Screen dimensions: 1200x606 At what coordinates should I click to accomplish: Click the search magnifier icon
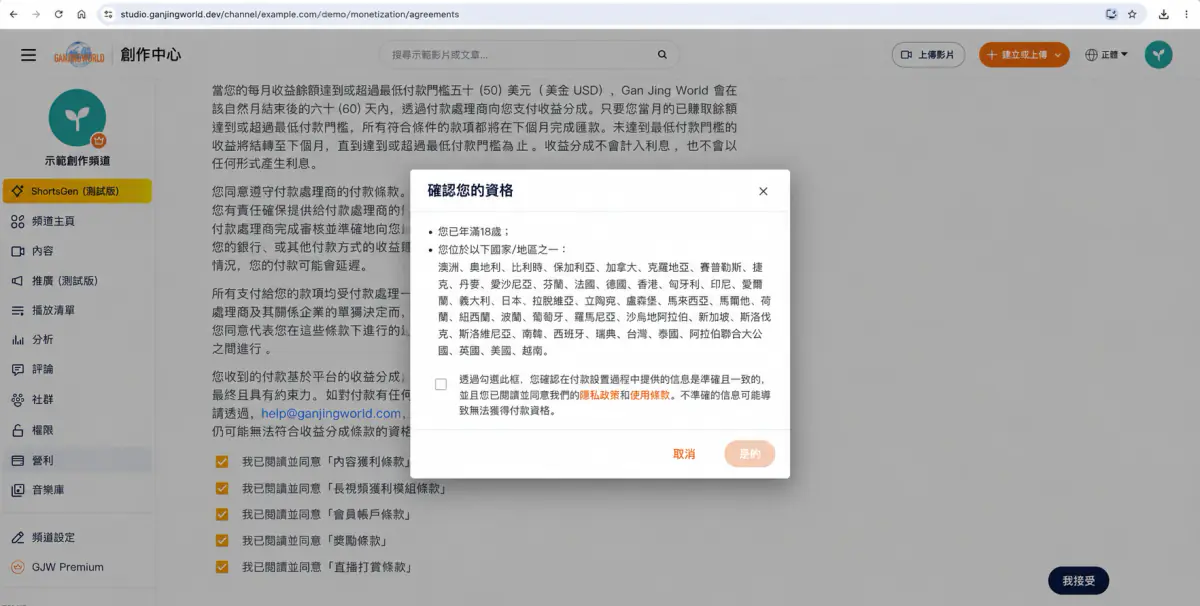662,55
